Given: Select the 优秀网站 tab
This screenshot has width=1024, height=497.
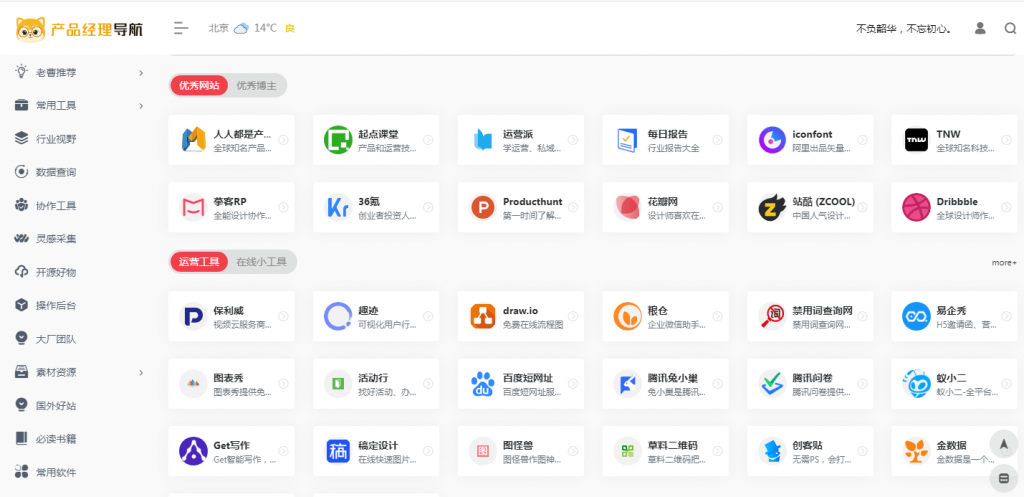Looking at the screenshot, I should 199,86.
